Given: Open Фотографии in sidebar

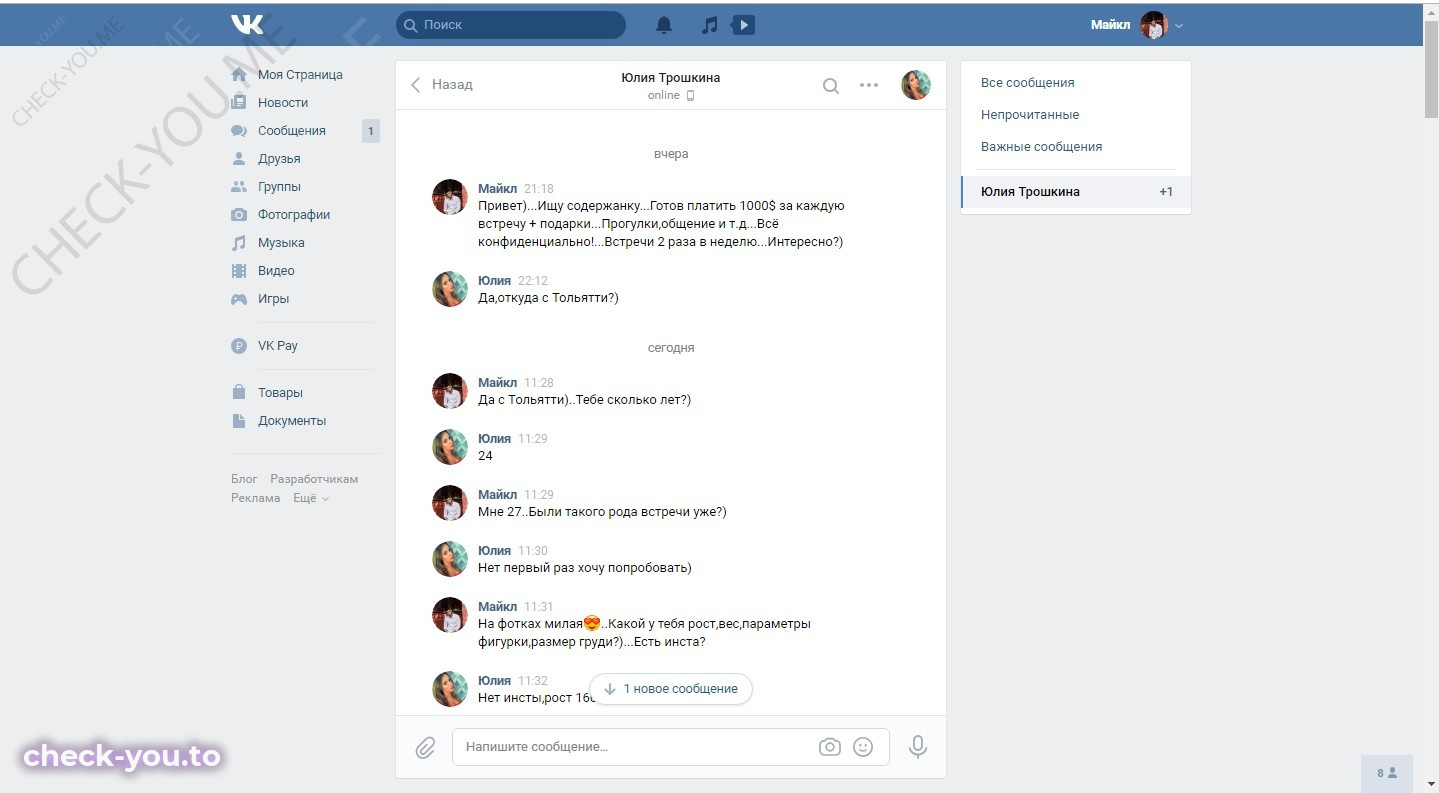Looking at the screenshot, I should point(294,215).
